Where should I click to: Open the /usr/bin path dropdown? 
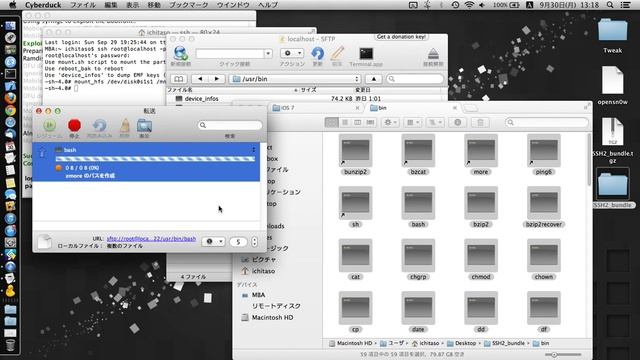coord(295,79)
